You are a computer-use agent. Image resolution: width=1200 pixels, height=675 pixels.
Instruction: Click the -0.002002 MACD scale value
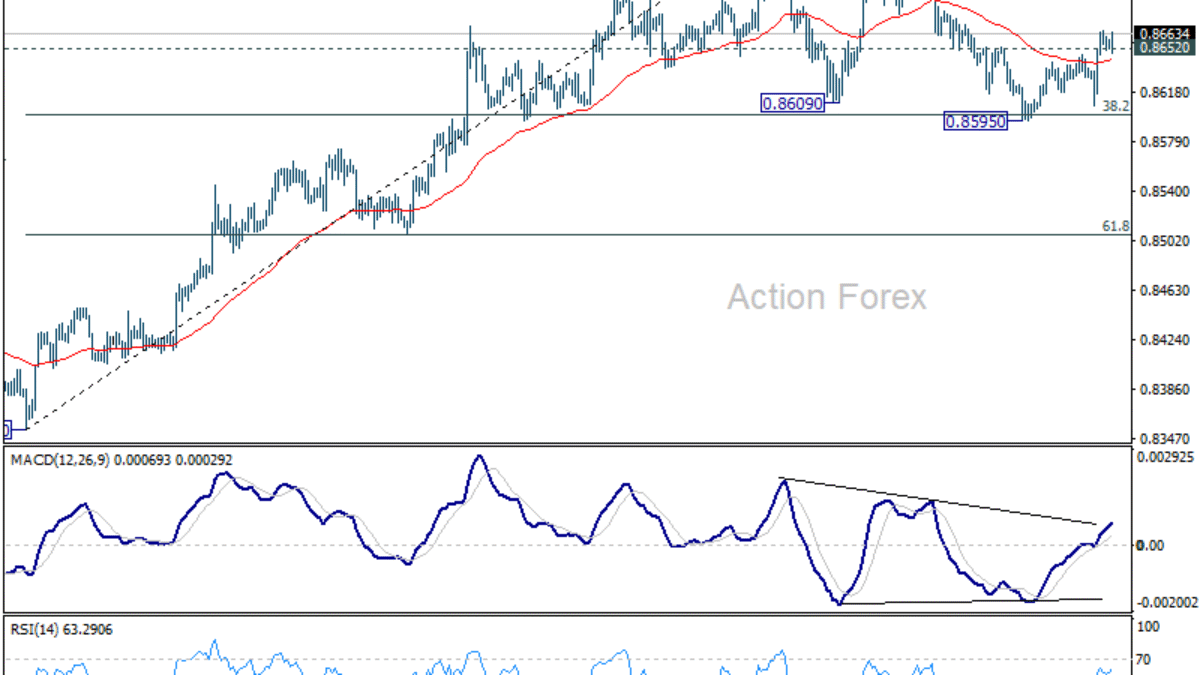(1166, 602)
